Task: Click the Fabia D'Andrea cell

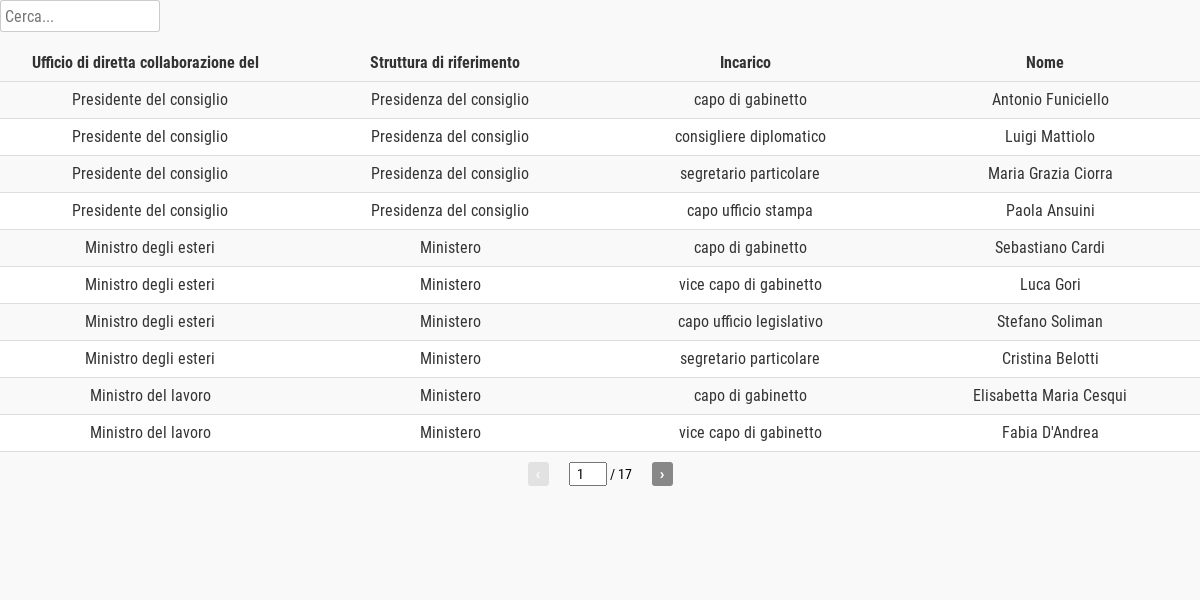Action: (x=1050, y=433)
